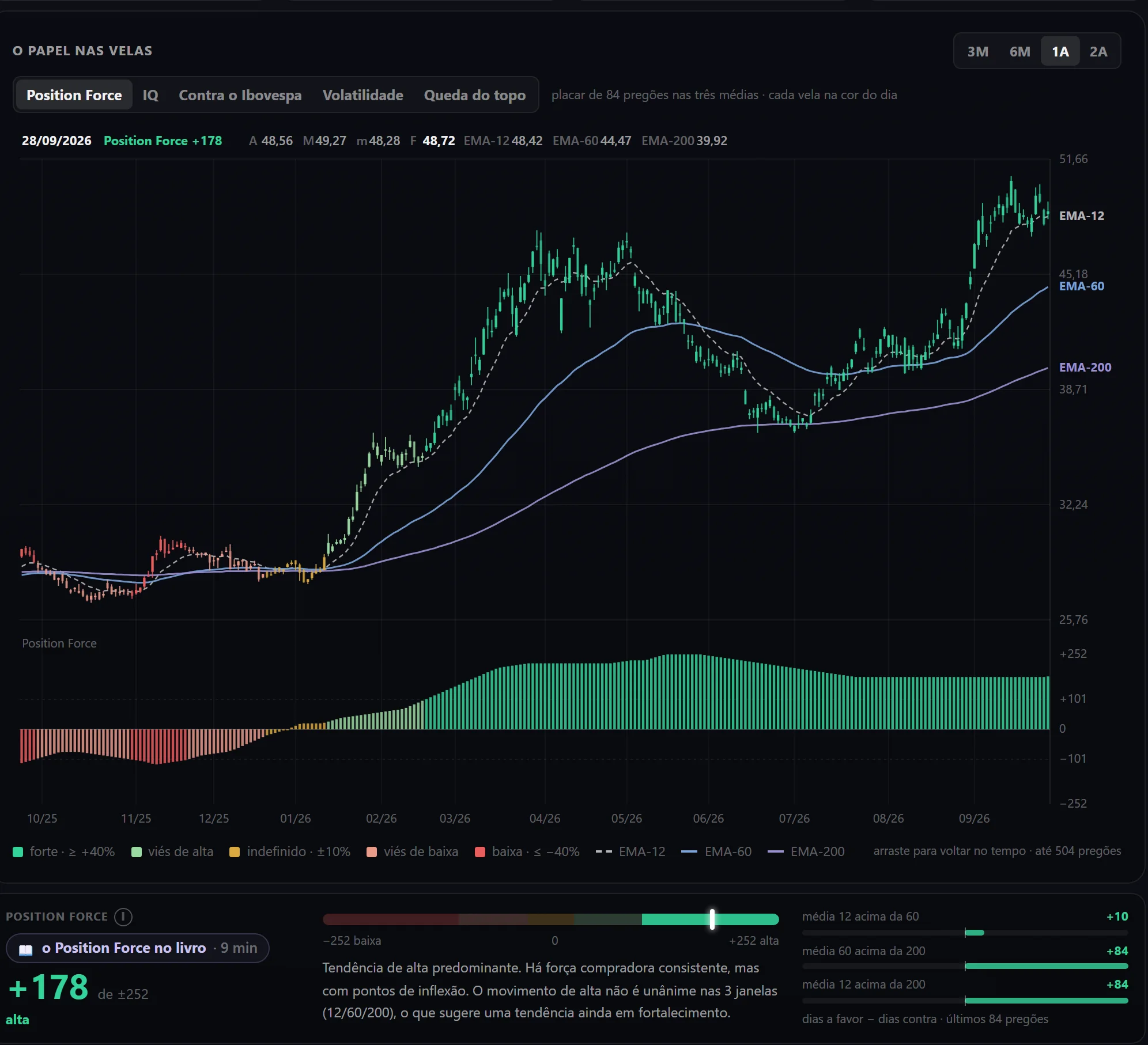Viewport: 1148px width, 1045px height.
Task: Click the date 28/09/2026 in header
Action: point(56,141)
